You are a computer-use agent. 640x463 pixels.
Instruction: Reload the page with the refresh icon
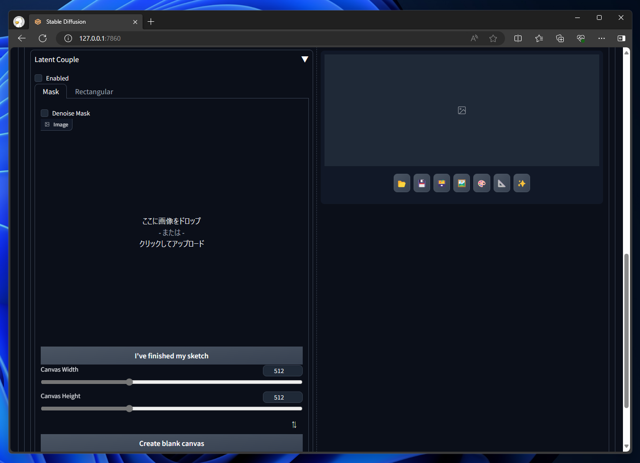[42, 38]
